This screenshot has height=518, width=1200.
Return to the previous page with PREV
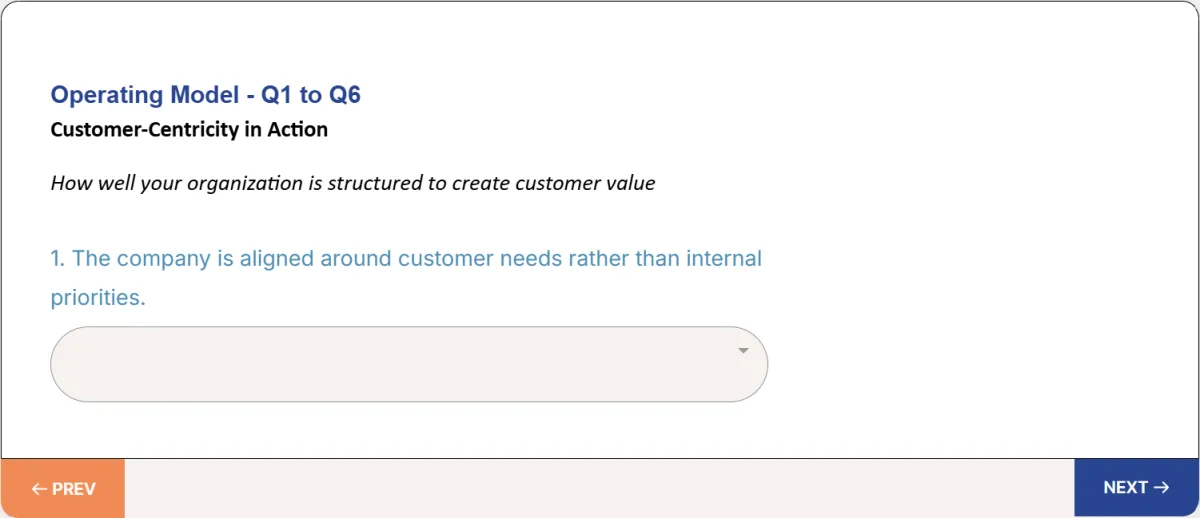pos(63,489)
